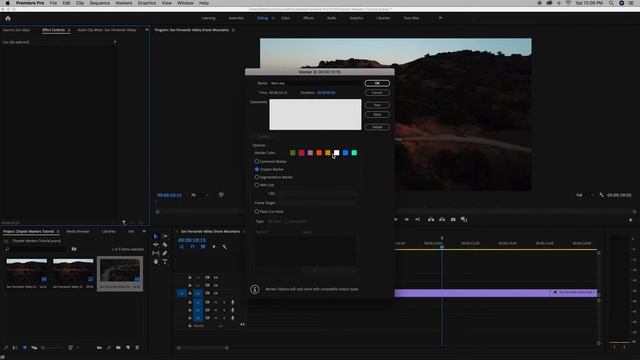Select the Track Select Forward tool
The height and width of the screenshot is (360, 640).
tap(165, 236)
